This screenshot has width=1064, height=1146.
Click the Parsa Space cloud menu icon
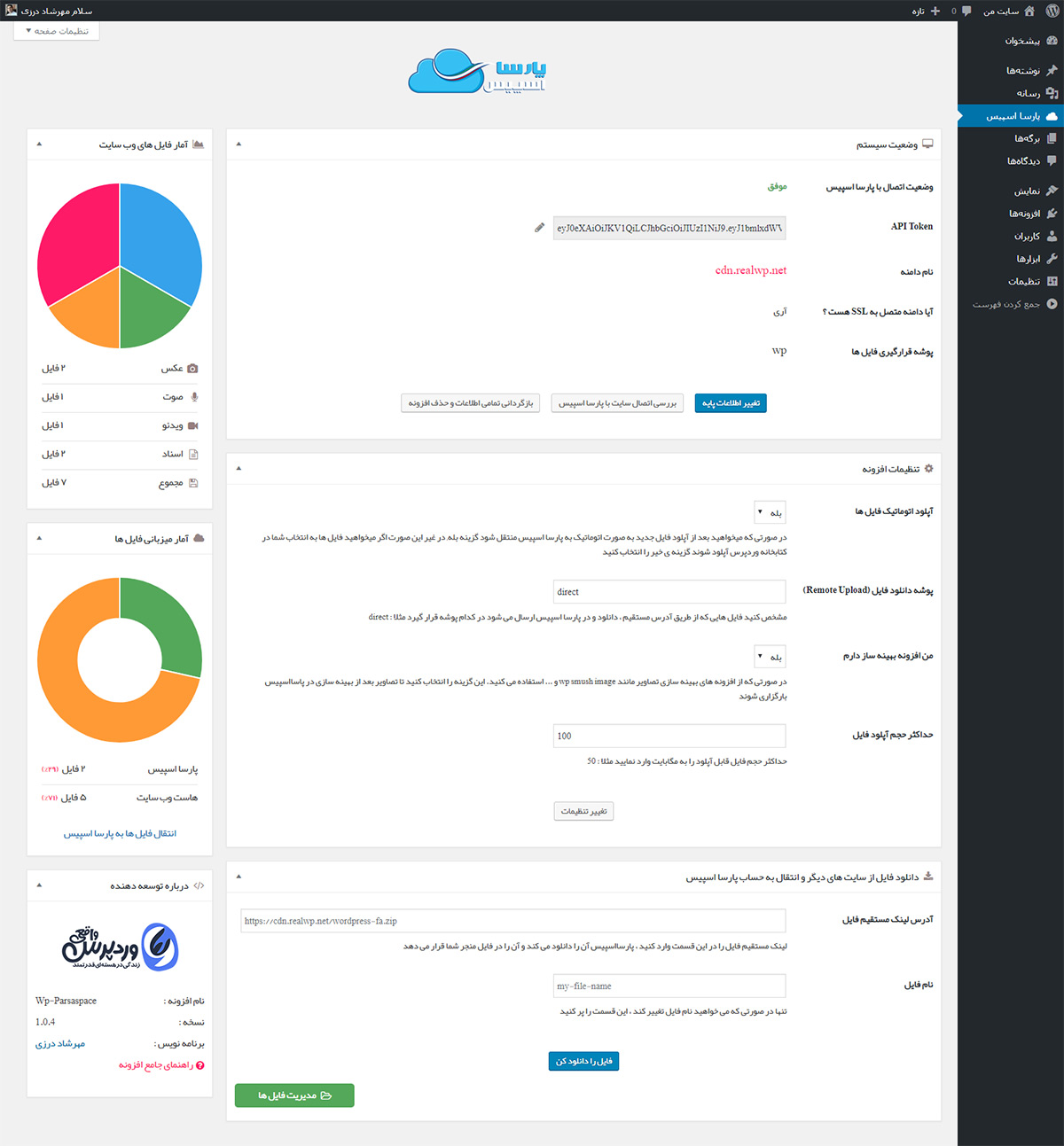point(1052,116)
